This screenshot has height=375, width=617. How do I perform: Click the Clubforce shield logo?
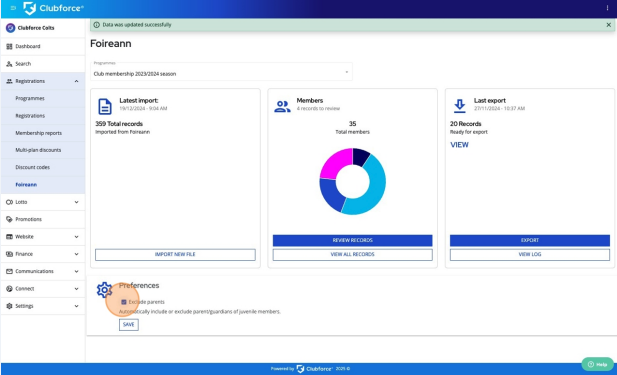(30, 8)
